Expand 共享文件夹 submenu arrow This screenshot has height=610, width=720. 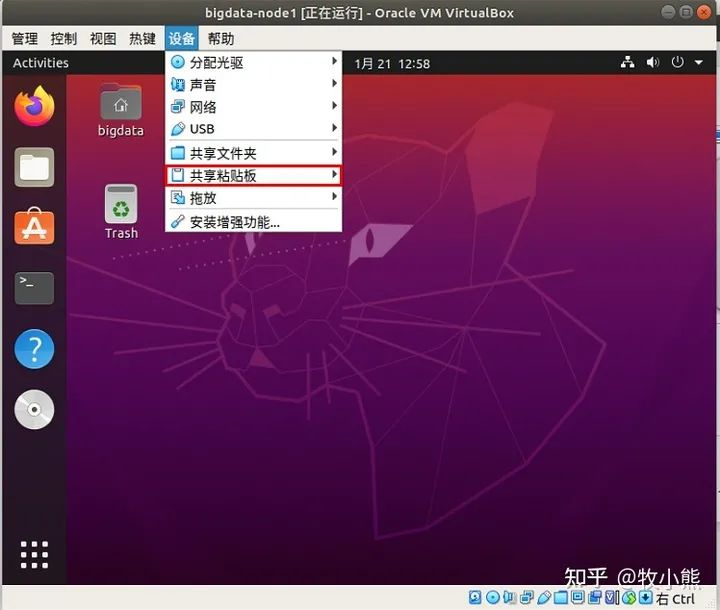[334, 152]
